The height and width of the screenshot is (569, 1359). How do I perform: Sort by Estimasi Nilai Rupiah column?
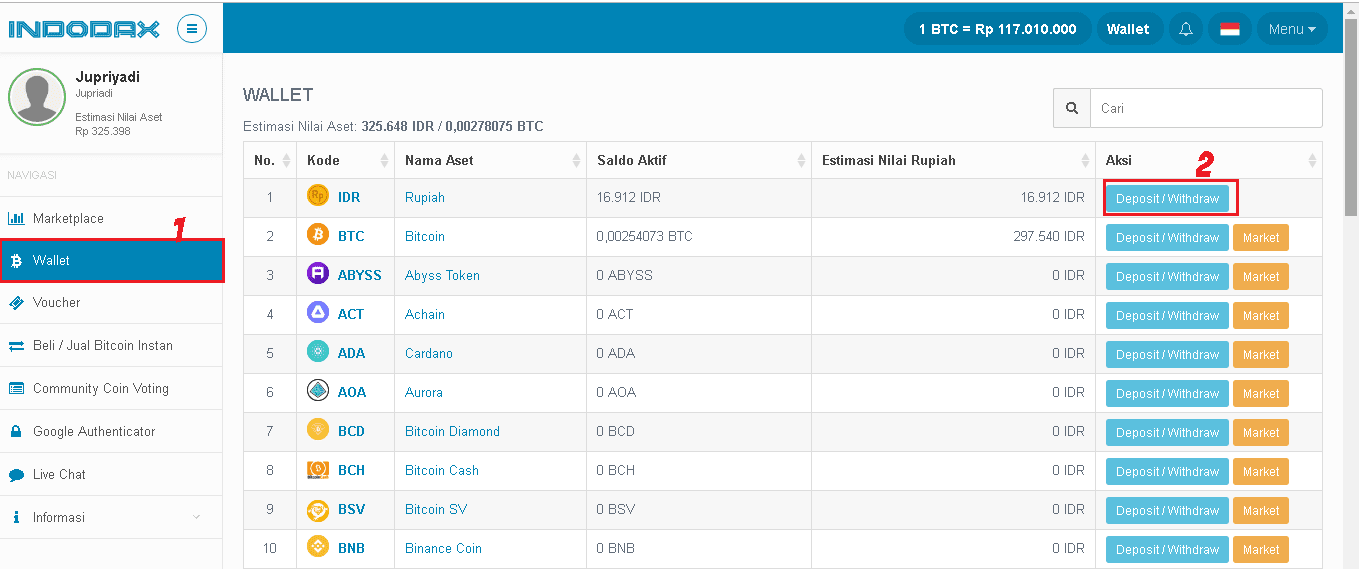coord(953,160)
